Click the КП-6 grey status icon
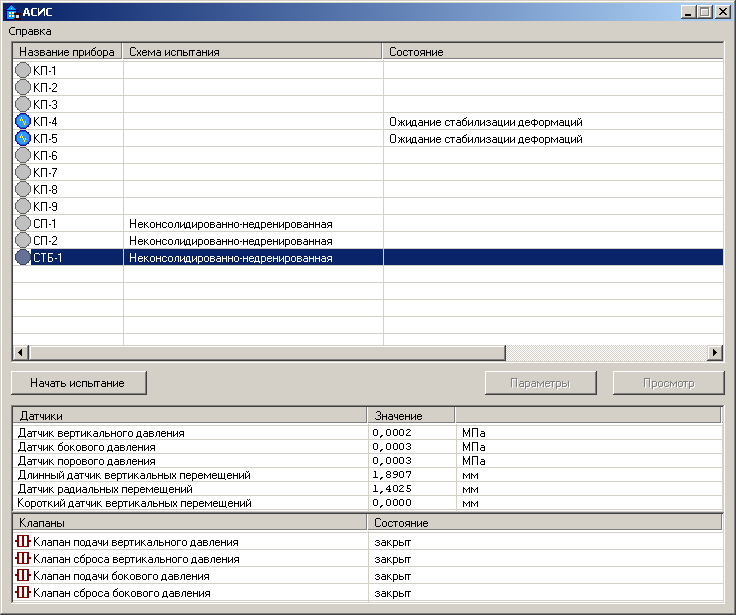This screenshot has height=615, width=736. coord(23,155)
